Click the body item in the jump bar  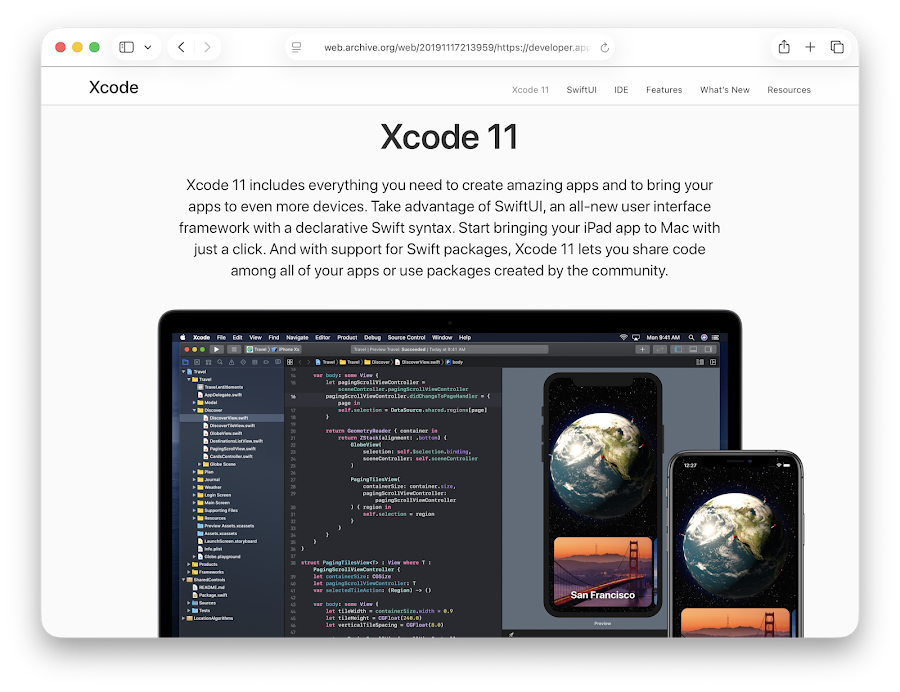455,362
